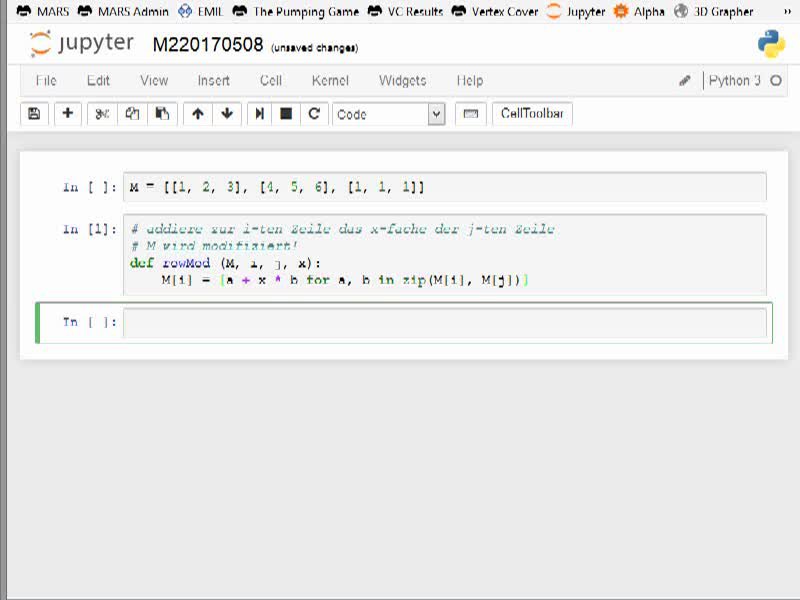The image size is (800, 600).
Task: Click the kernel idle circle indicator
Action: (776, 81)
